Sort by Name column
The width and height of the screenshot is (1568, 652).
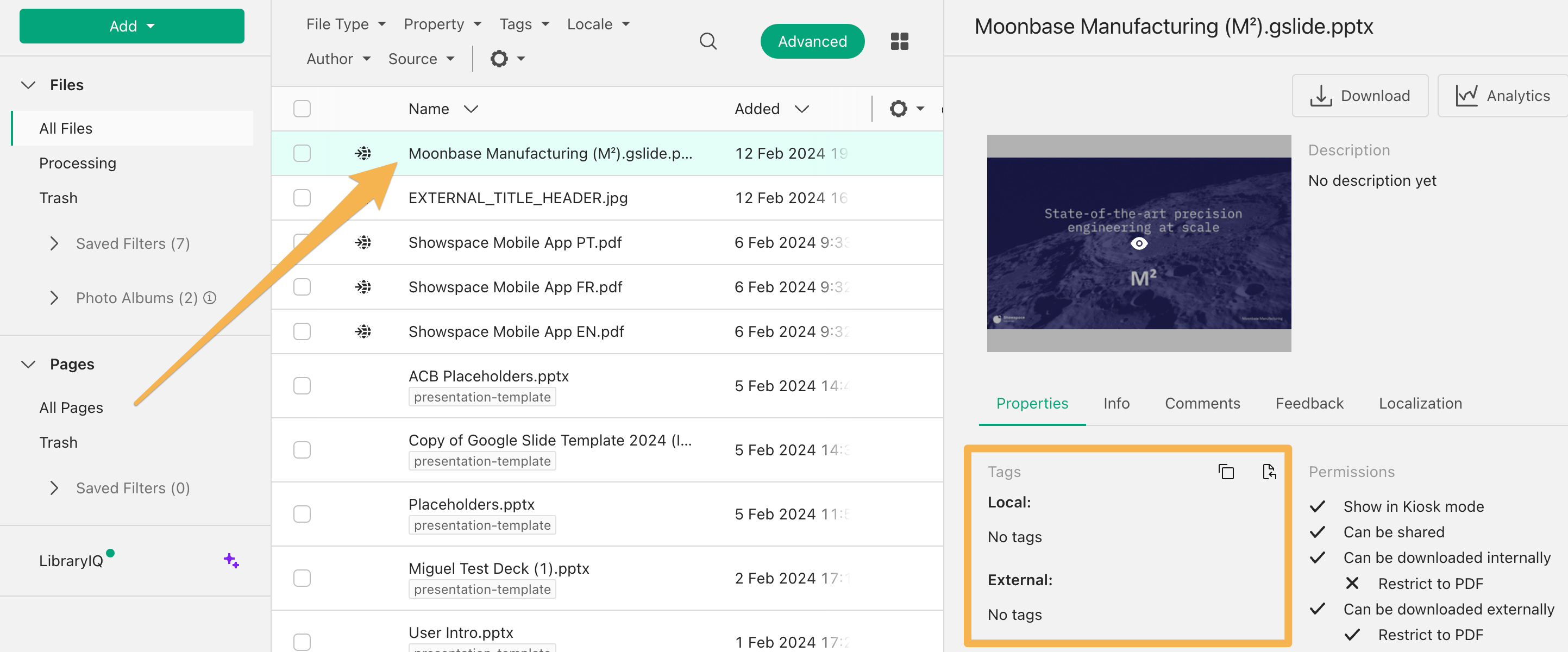coord(443,108)
